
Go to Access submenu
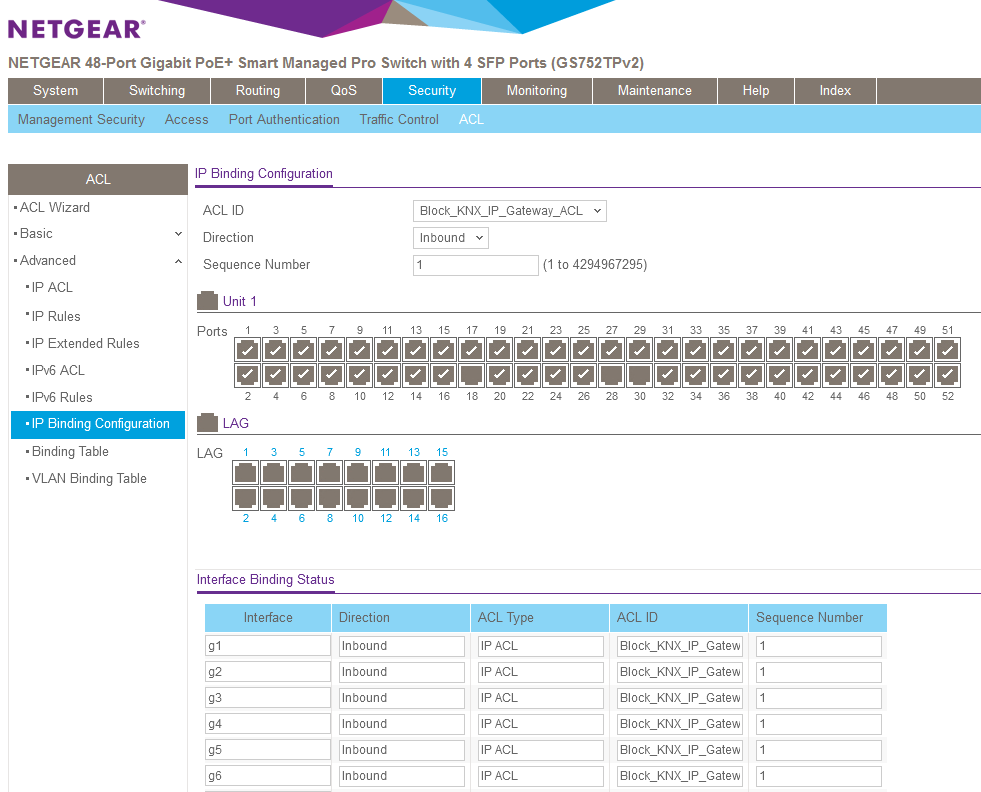(x=186, y=119)
